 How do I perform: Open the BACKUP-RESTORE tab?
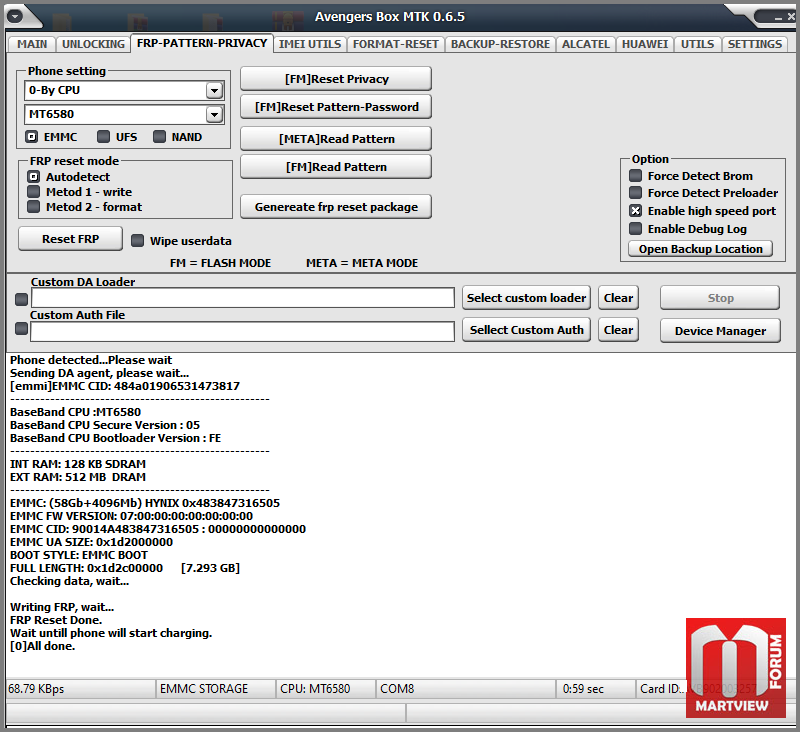(x=501, y=44)
